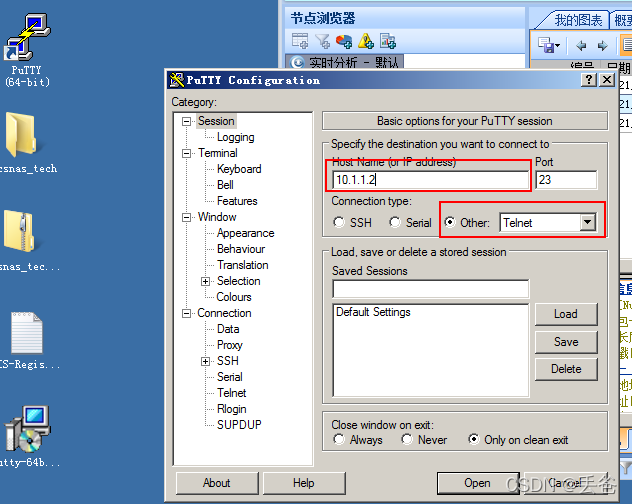Click the Port input field

click(x=566, y=180)
